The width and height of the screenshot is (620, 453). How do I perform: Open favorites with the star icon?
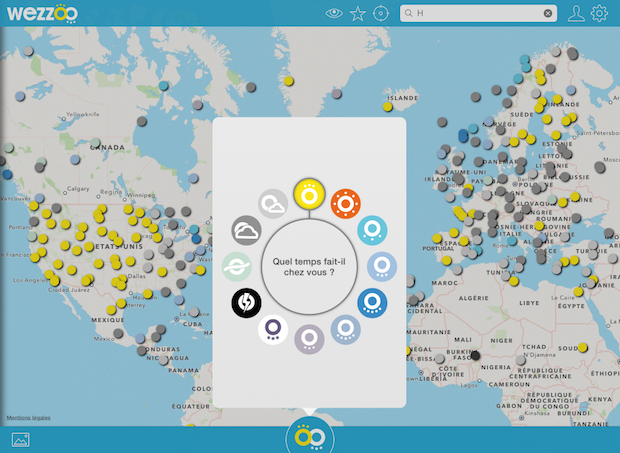tap(357, 14)
